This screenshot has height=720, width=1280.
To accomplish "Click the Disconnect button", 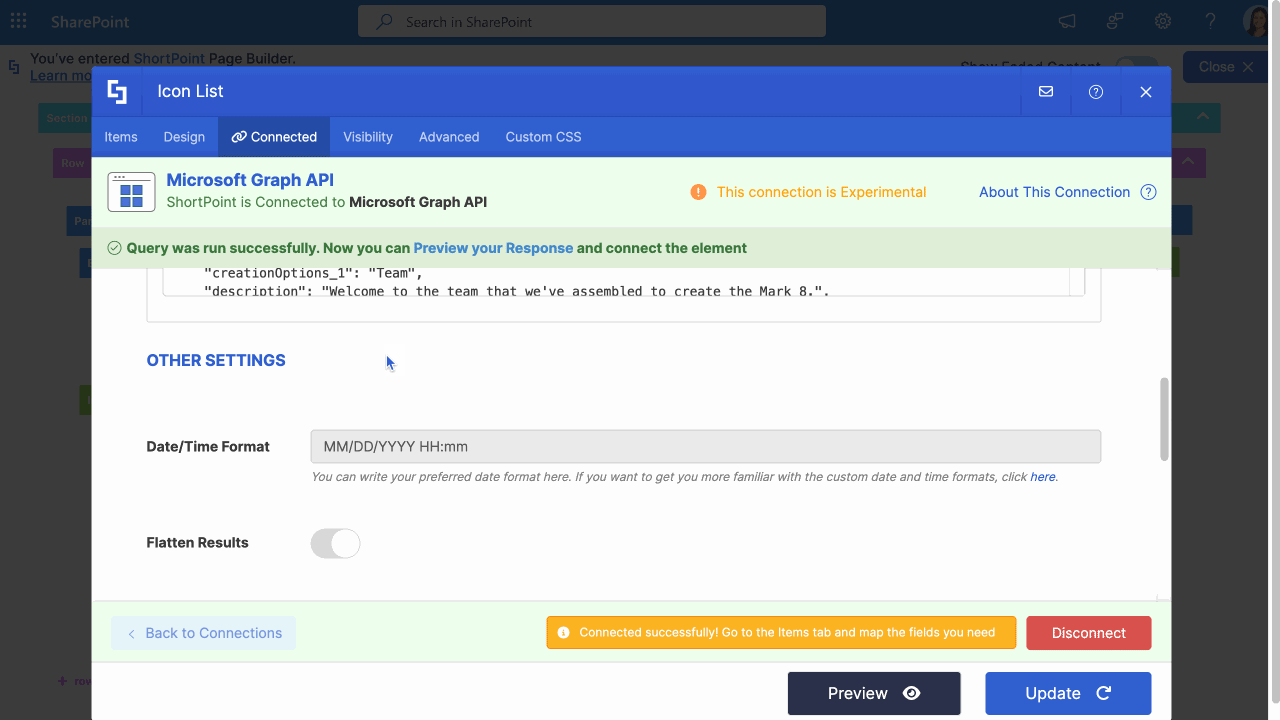I will (1089, 633).
